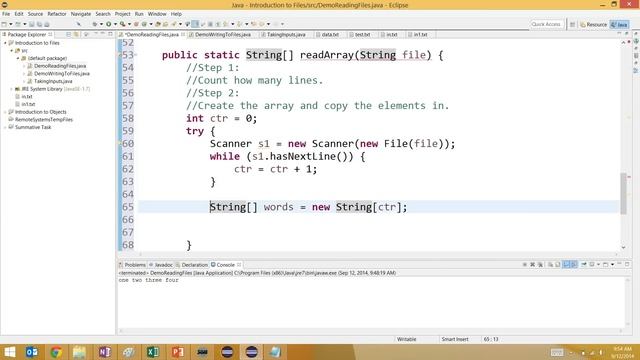
Task: Open the Run dropdown arrow
Action: point(115,24)
